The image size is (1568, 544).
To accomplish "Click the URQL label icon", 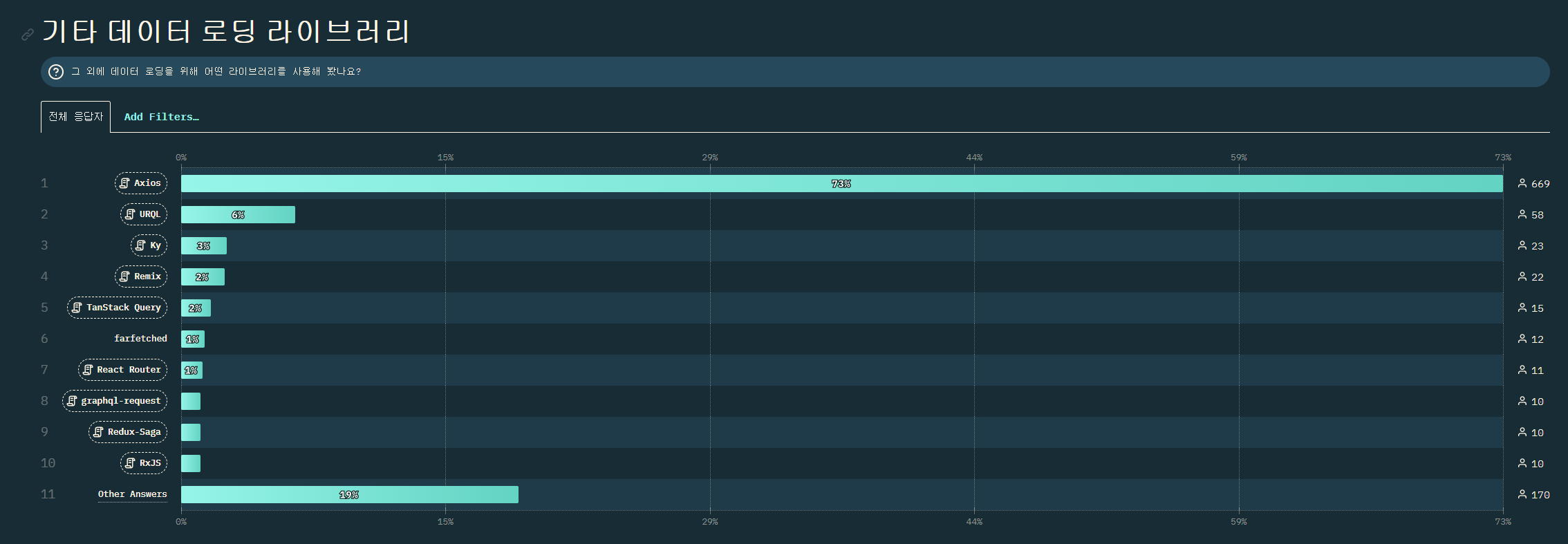I will point(130,214).
